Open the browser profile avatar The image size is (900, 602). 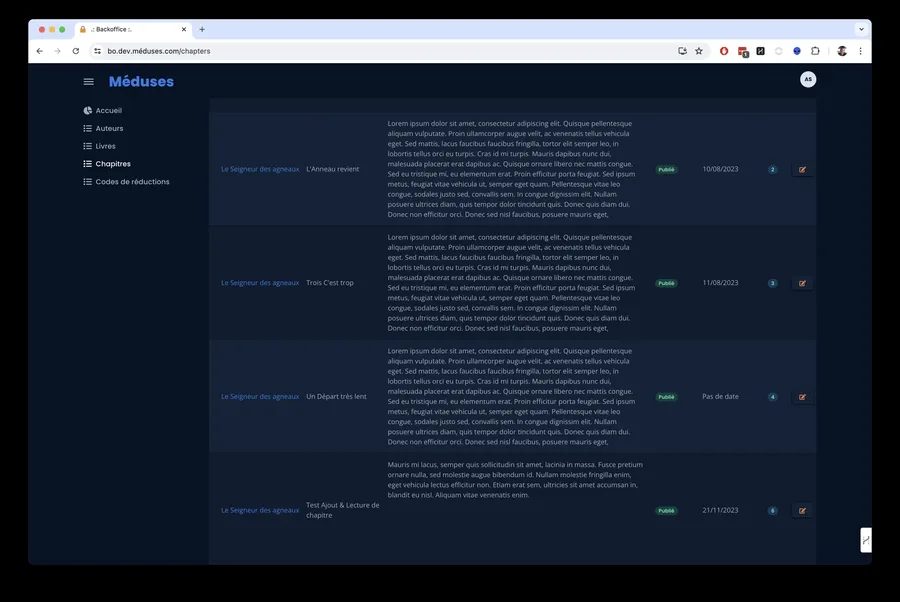tap(842, 51)
